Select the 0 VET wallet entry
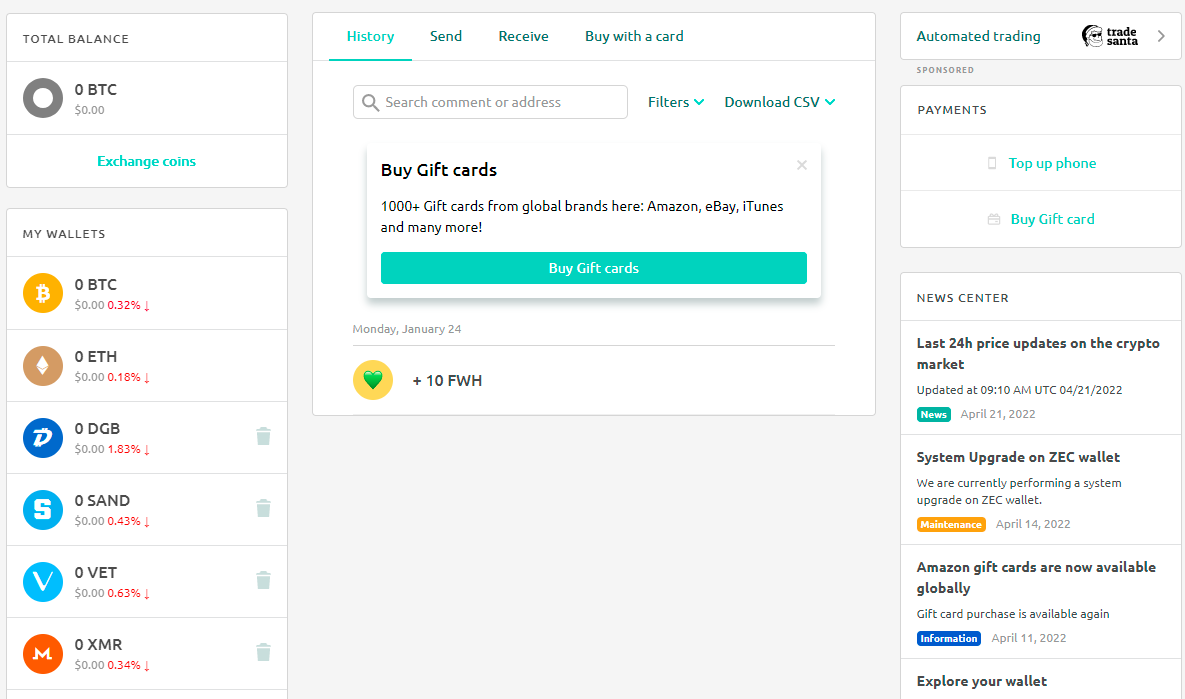 147,582
